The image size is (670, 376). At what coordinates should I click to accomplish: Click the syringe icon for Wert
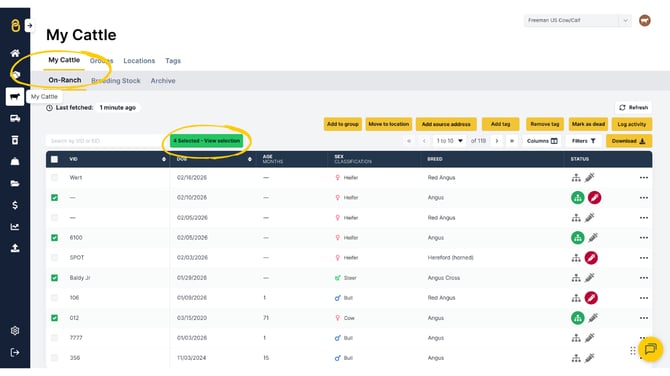[590, 177]
